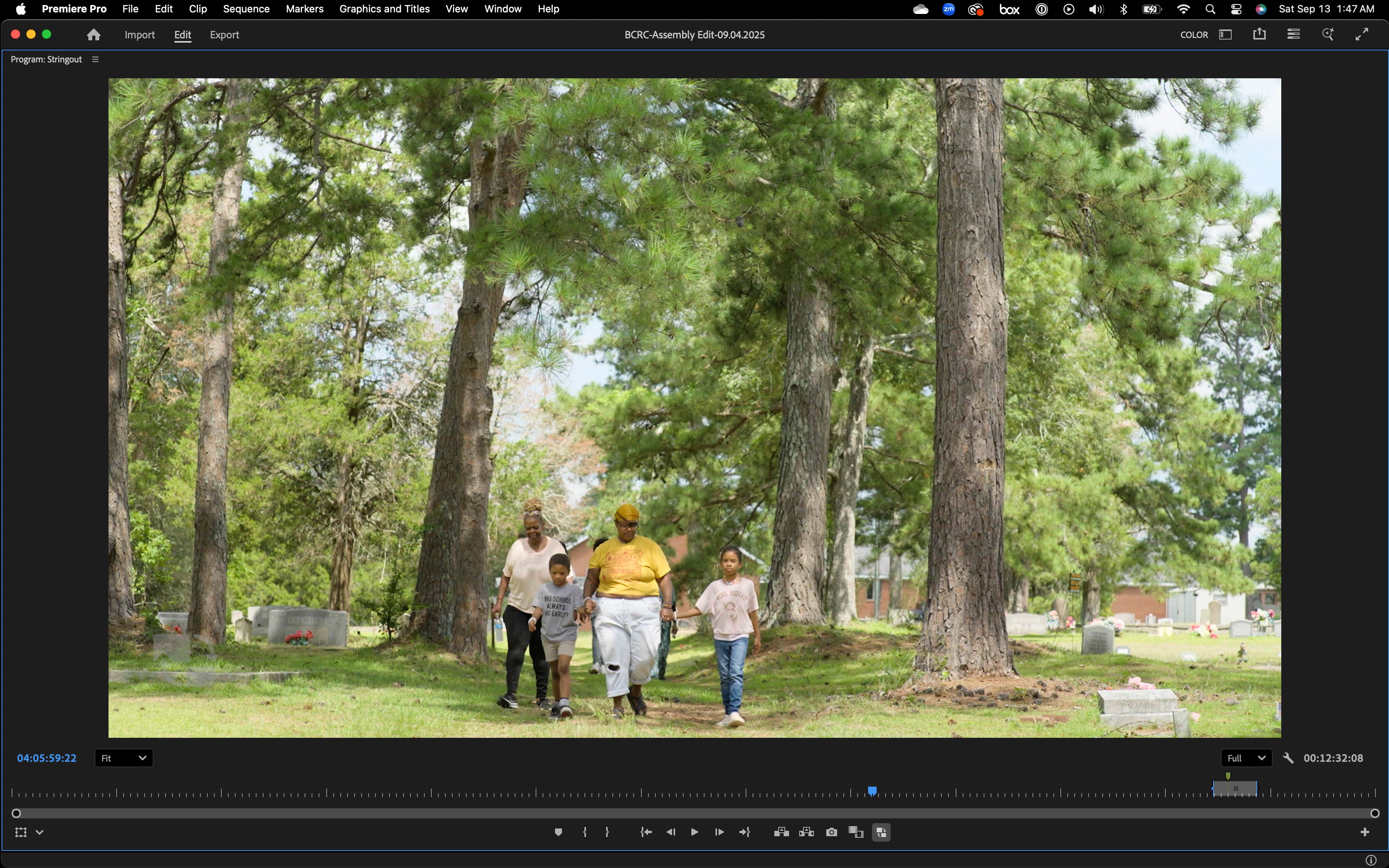This screenshot has width=1389, height=868.
Task: Click the Add Marker button
Action: coord(558,832)
